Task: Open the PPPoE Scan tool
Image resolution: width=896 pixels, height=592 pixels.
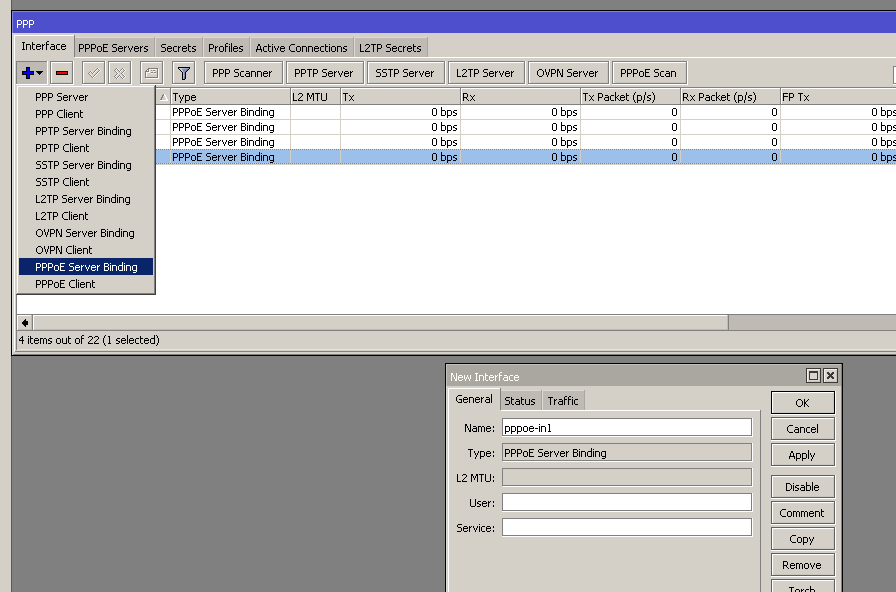Action: 648,73
